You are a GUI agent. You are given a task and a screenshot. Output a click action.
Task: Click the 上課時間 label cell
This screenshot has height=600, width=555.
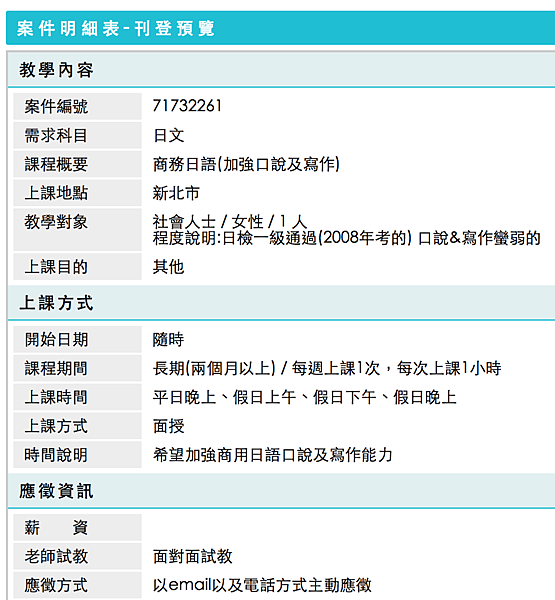(x=77, y=397)
